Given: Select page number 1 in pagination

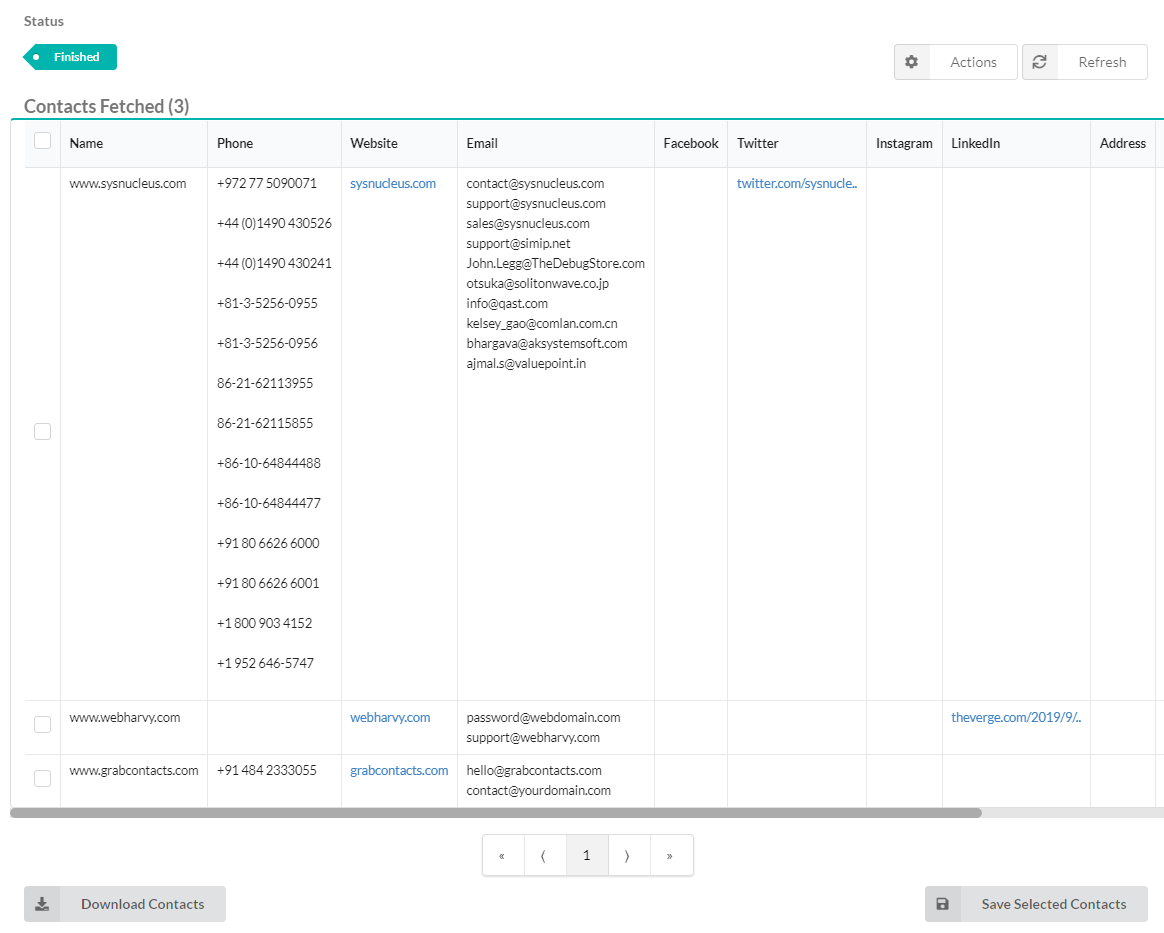Looking at the screenshot, I should pyautogui.click(x=586, y=856).
